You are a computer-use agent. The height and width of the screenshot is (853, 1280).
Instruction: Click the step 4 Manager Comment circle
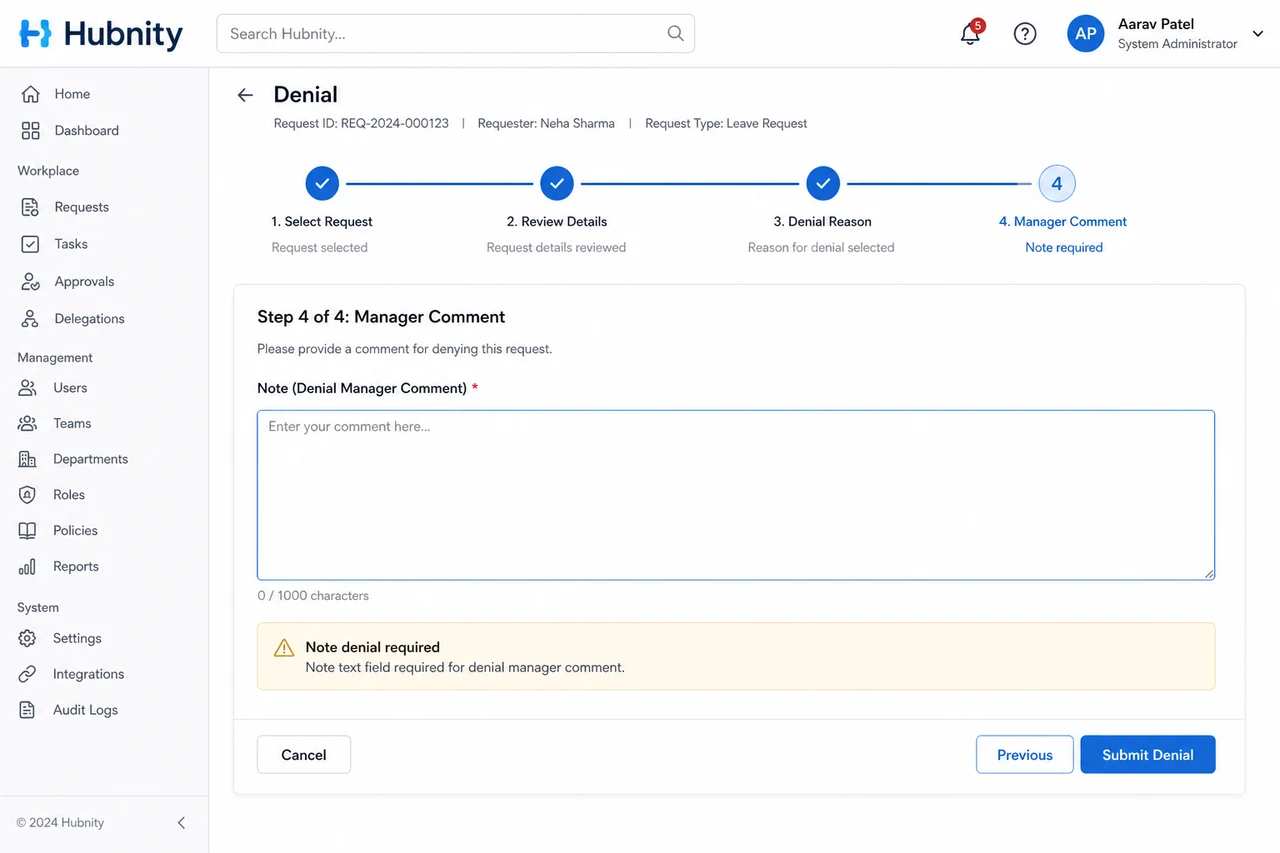1057,184
